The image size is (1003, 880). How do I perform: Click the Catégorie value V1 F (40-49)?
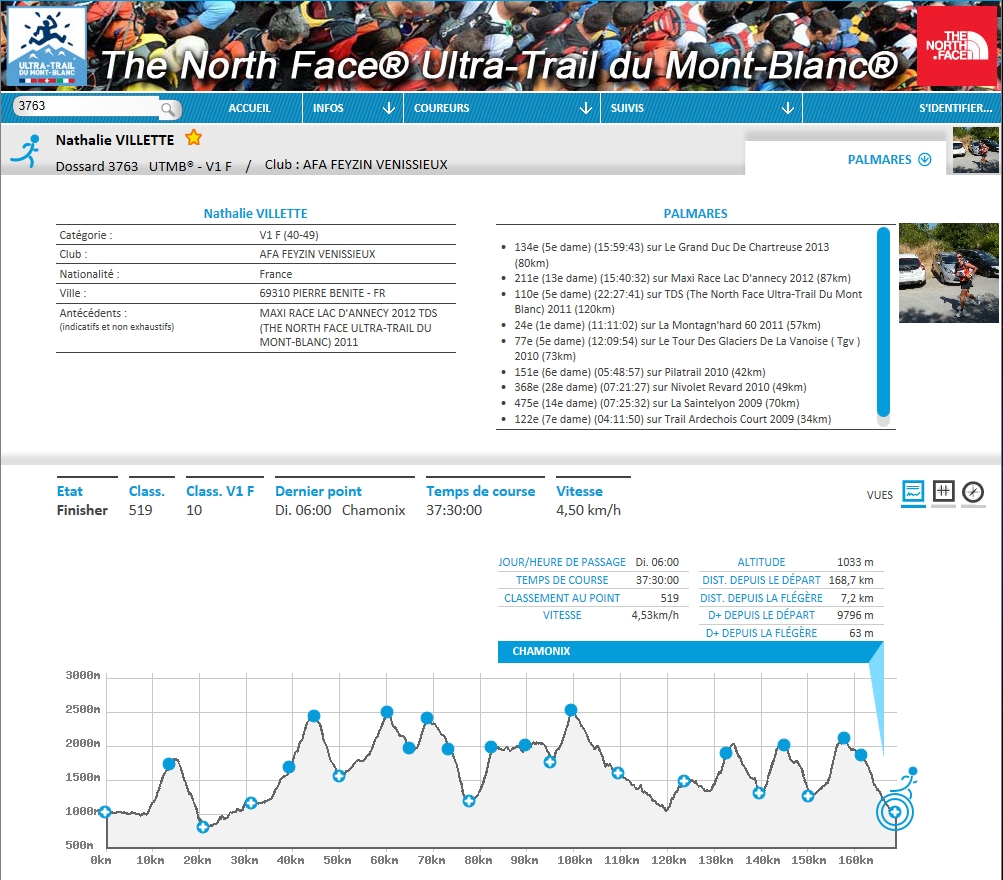point(288,235)
